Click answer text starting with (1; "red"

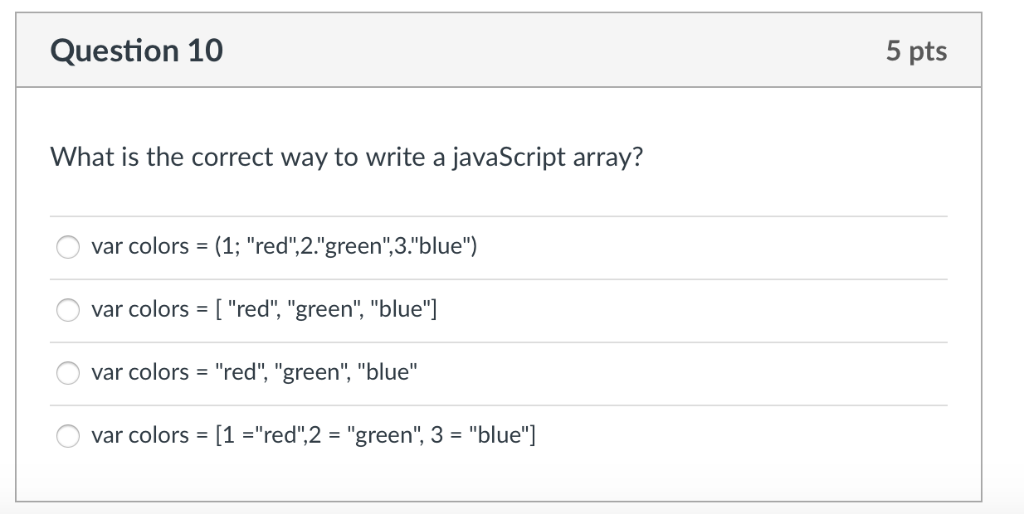coord(284,246)
